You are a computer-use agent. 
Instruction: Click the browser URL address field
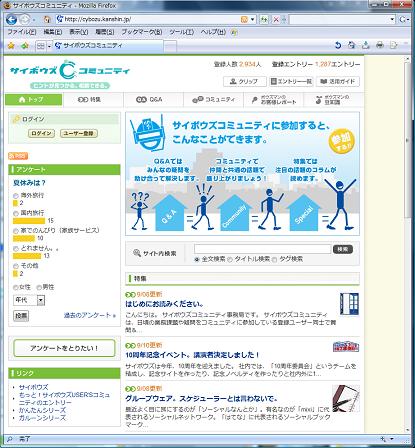click(152, 20)
